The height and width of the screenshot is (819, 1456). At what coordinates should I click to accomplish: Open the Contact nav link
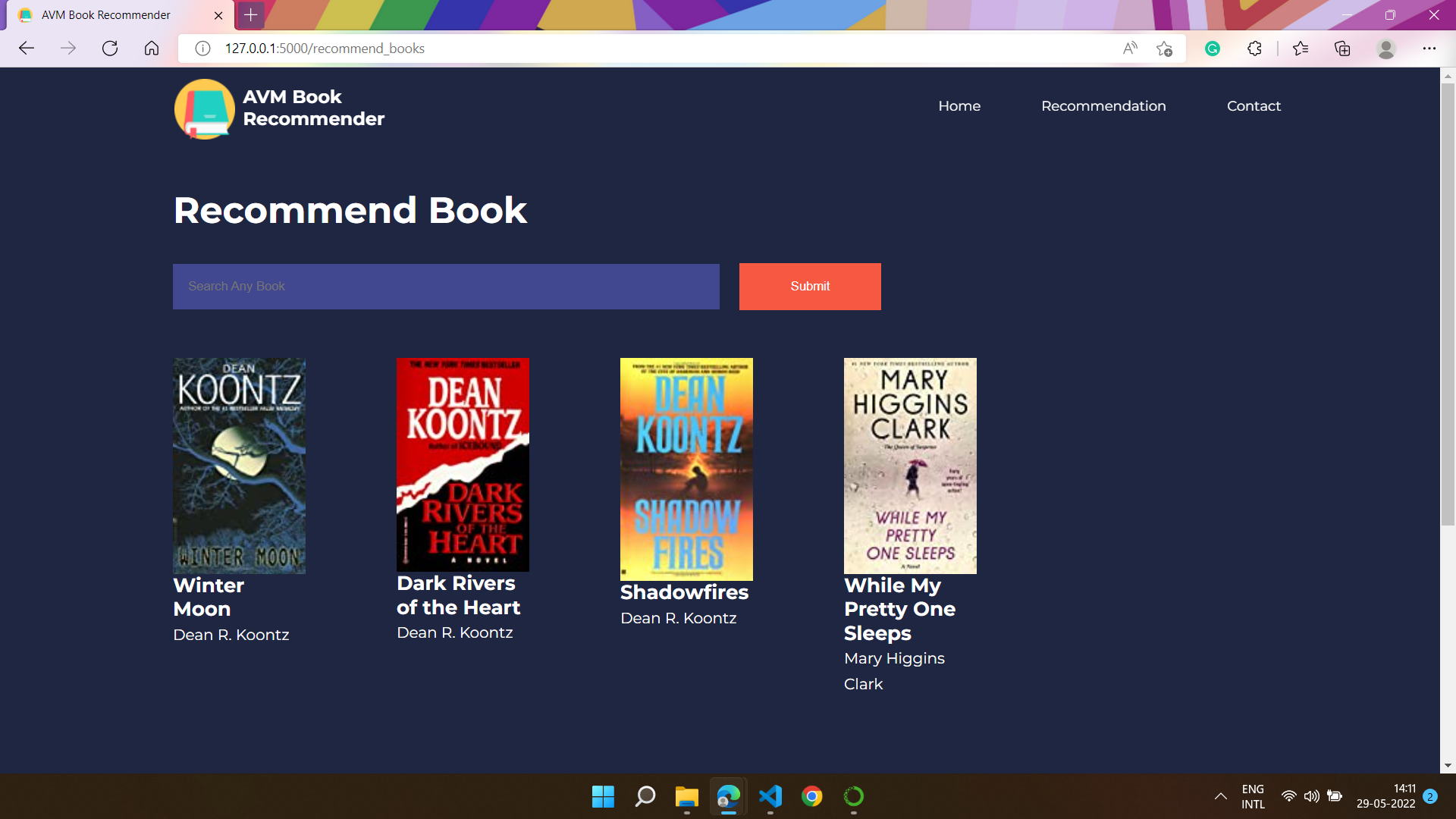point(1254,106)
